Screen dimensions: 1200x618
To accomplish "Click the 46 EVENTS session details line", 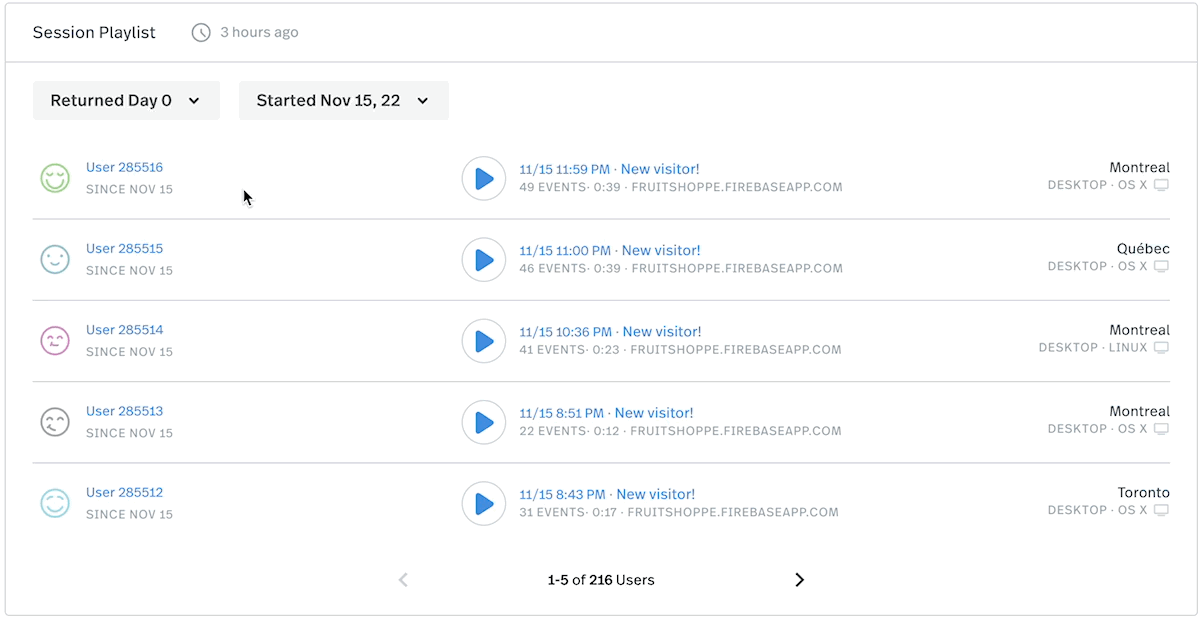I will click(x=681, y=268).
